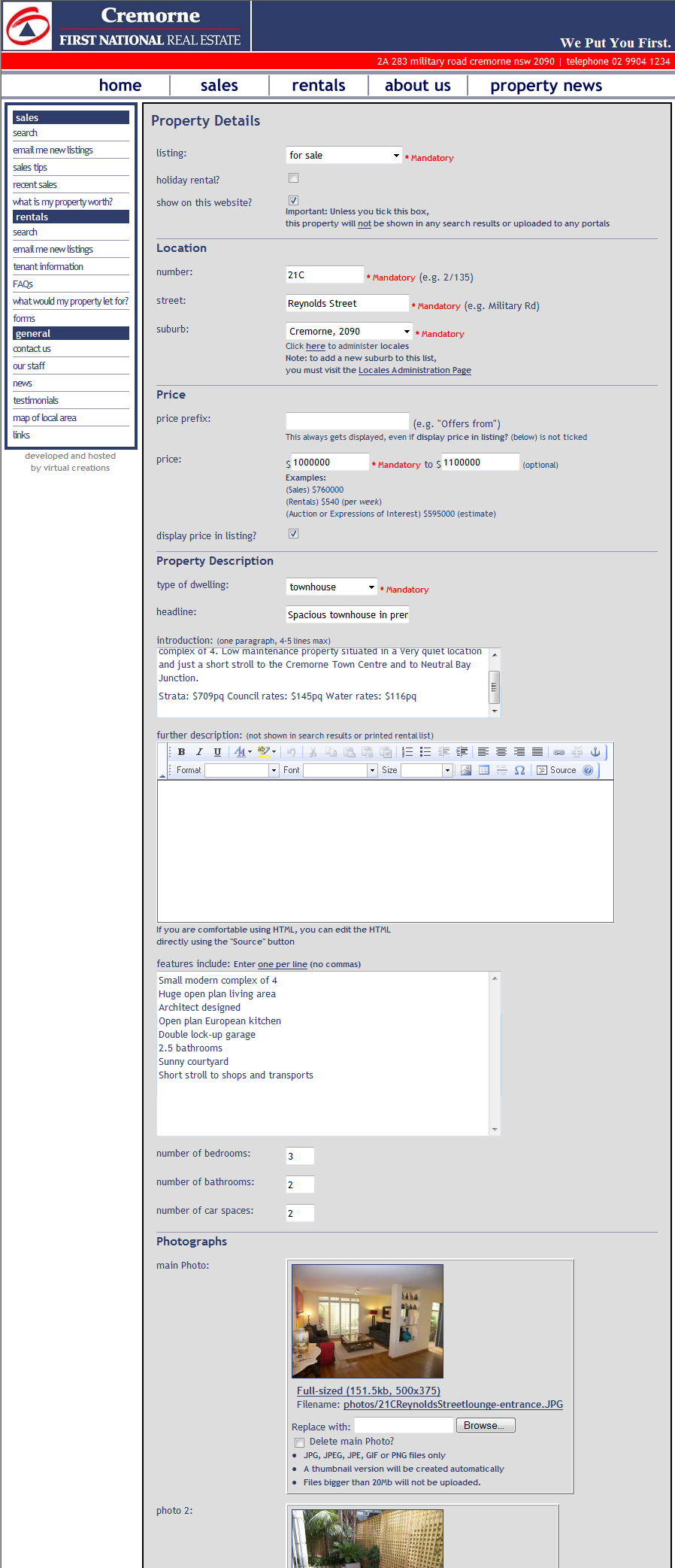The height and width of the screenshot is (1568, 675).
Task: Open tenant information in the sidebar
Action: pos(48,267)
